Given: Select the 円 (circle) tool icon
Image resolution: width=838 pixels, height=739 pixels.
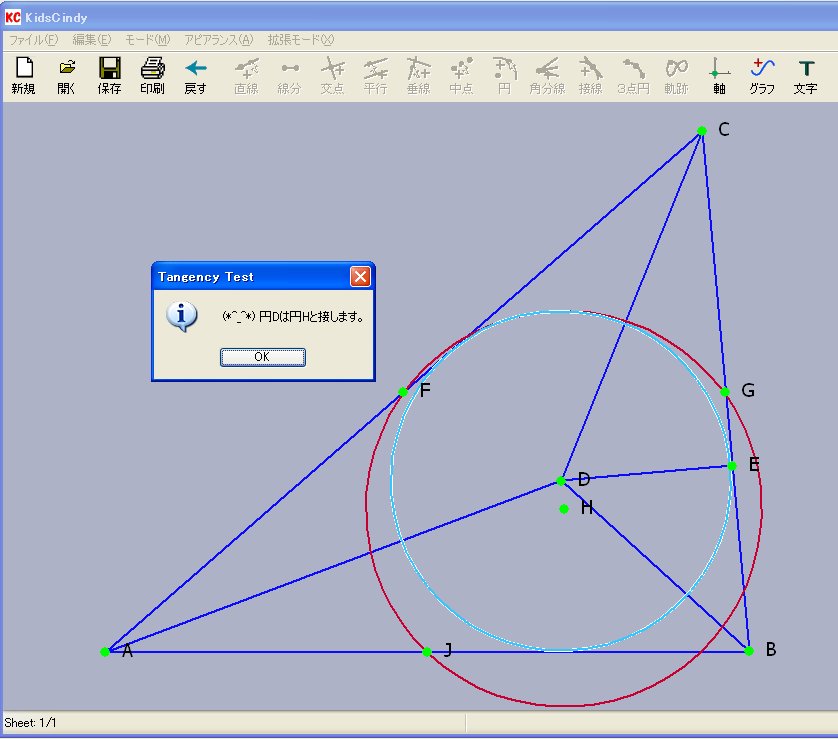Looking at the screenshot, I should tap(505, 76).
